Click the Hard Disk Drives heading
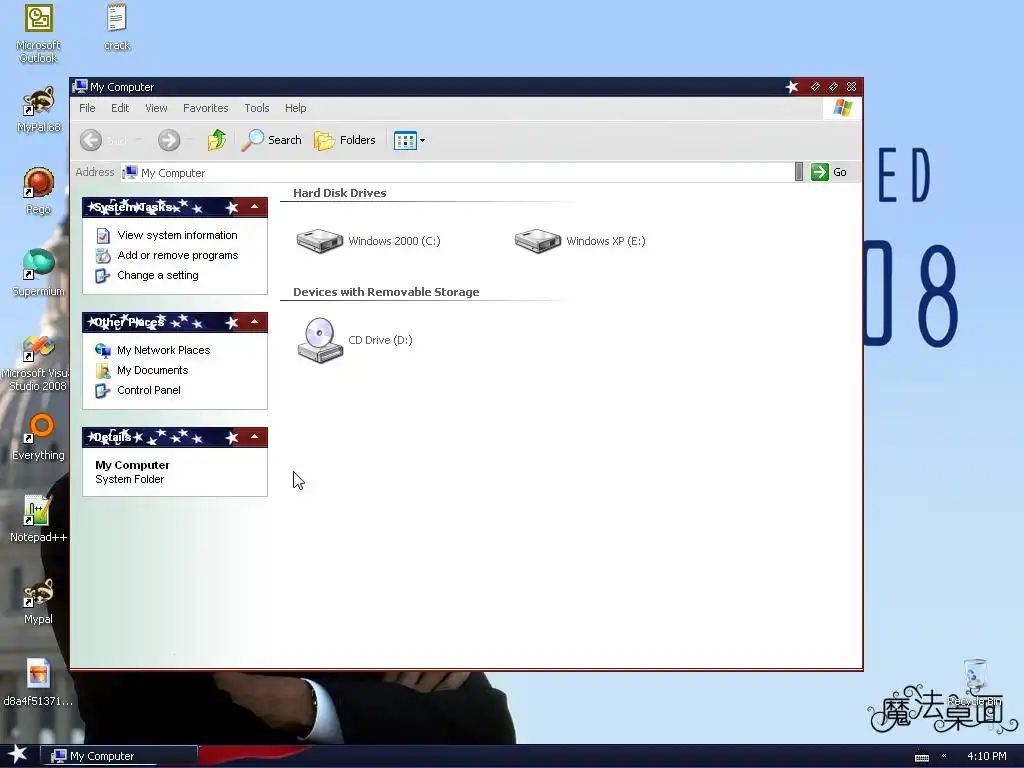The height and width of the screenshot is (768, 1024). pos(340,193)
